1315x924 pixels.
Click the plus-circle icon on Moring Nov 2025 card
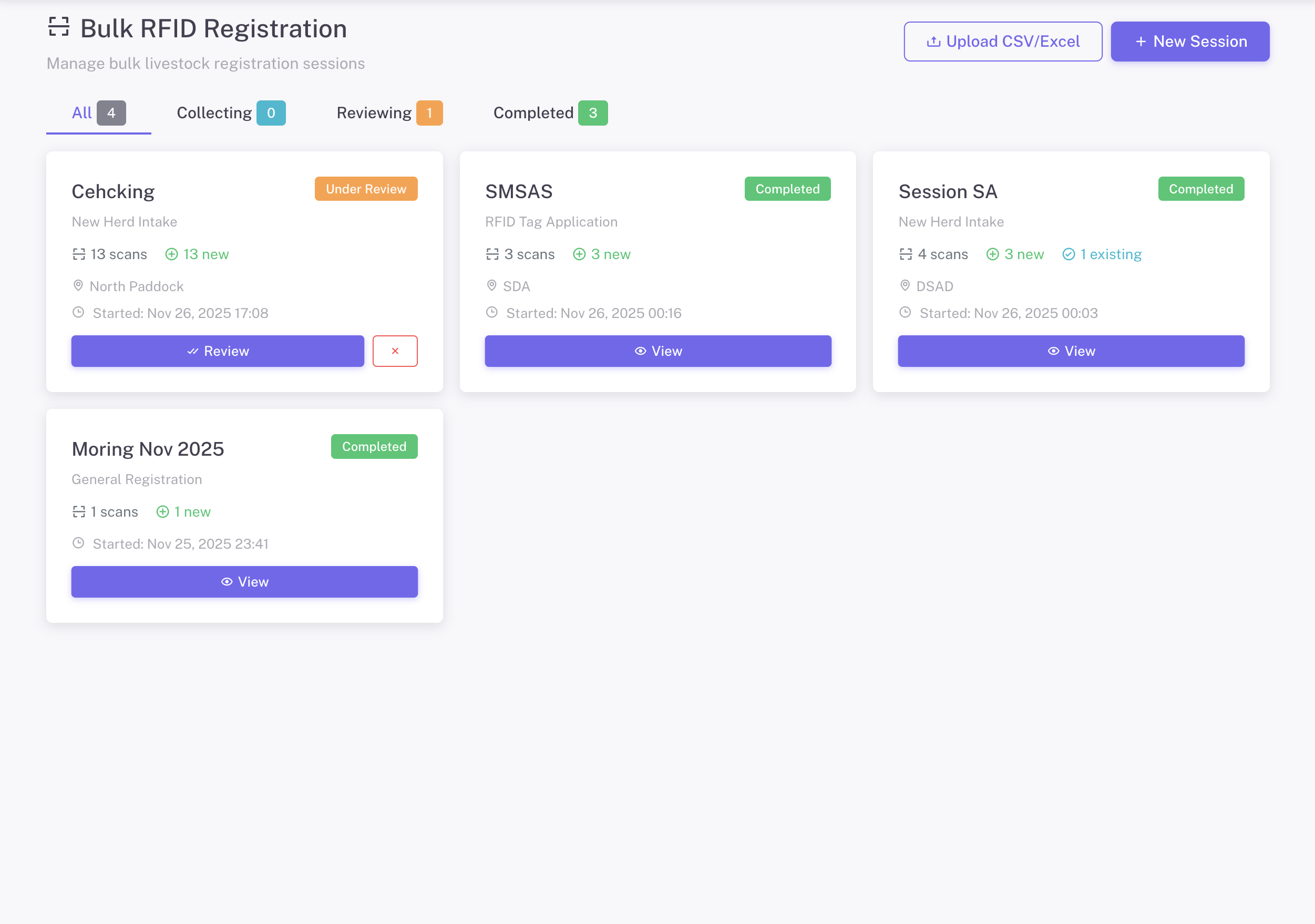click(162, 511)
